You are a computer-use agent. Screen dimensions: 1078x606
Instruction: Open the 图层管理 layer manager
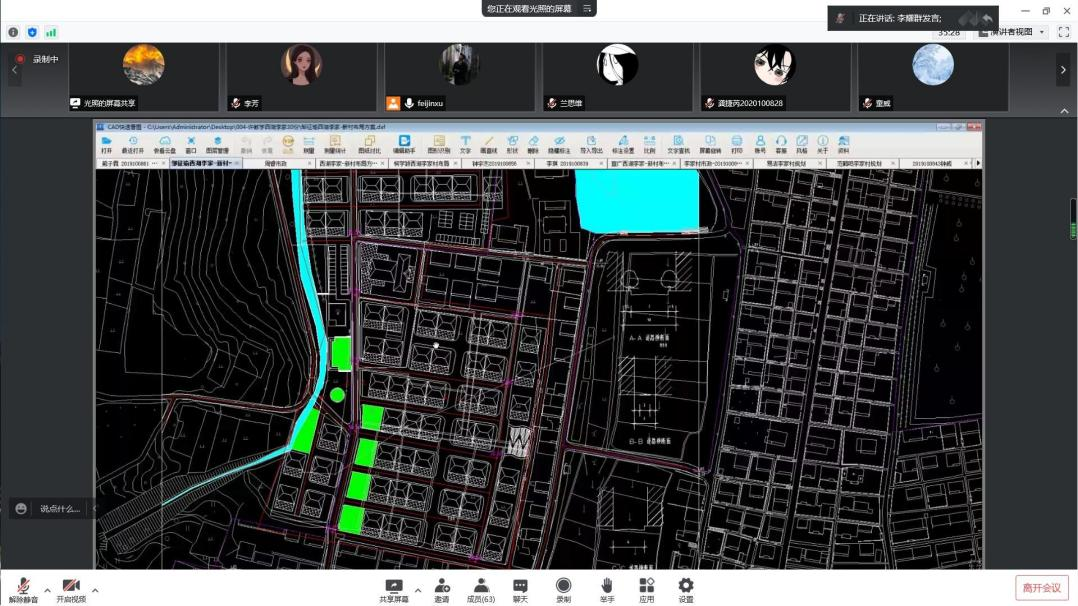217,144
